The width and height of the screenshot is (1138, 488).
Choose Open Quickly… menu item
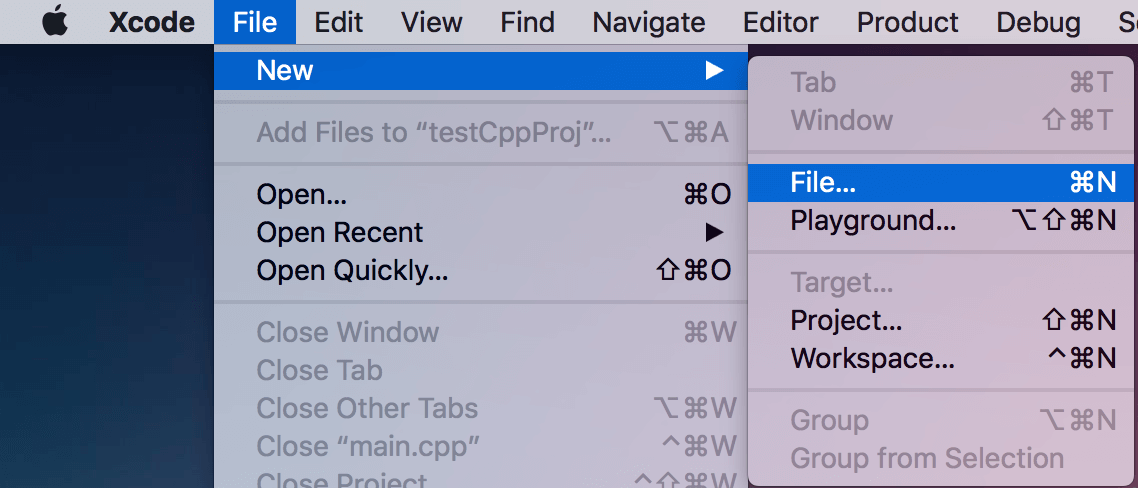(352, 270)
